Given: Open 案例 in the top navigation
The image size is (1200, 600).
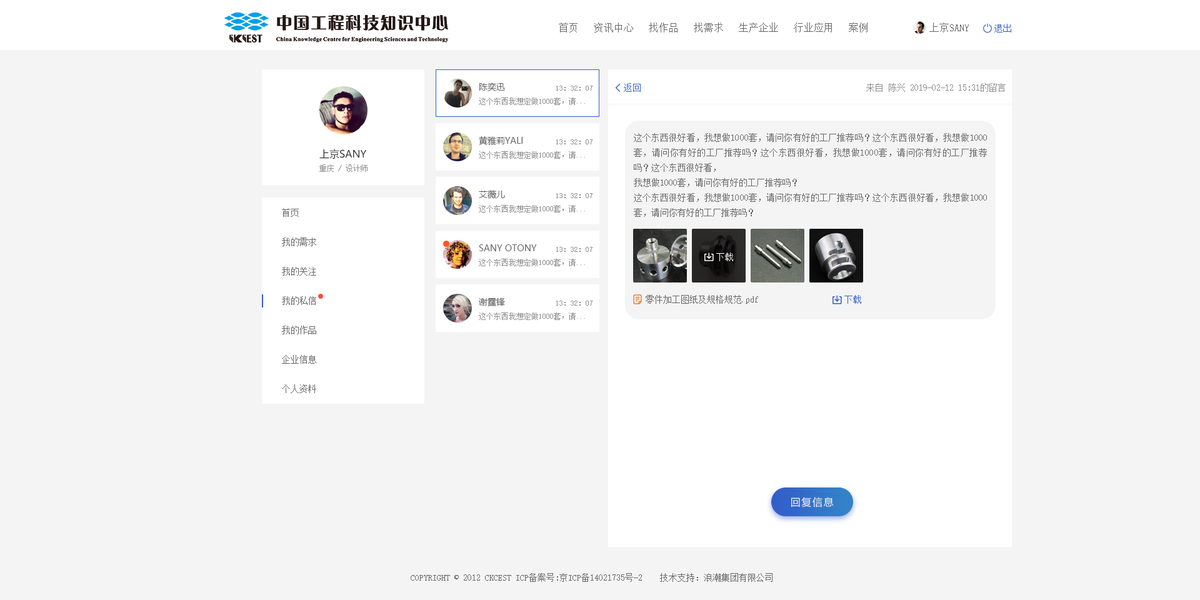Looking at the screenshot, I should [858, 28].
